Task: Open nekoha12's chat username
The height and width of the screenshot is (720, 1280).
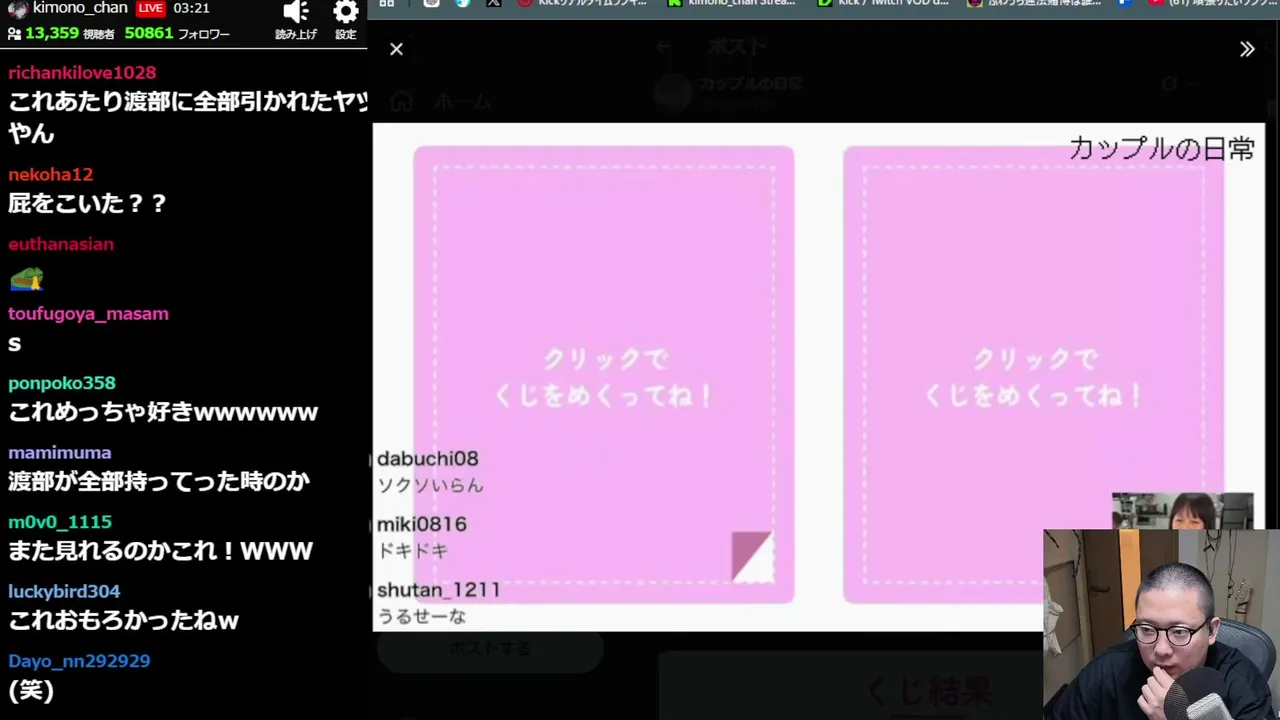Action: coord(50,175)
